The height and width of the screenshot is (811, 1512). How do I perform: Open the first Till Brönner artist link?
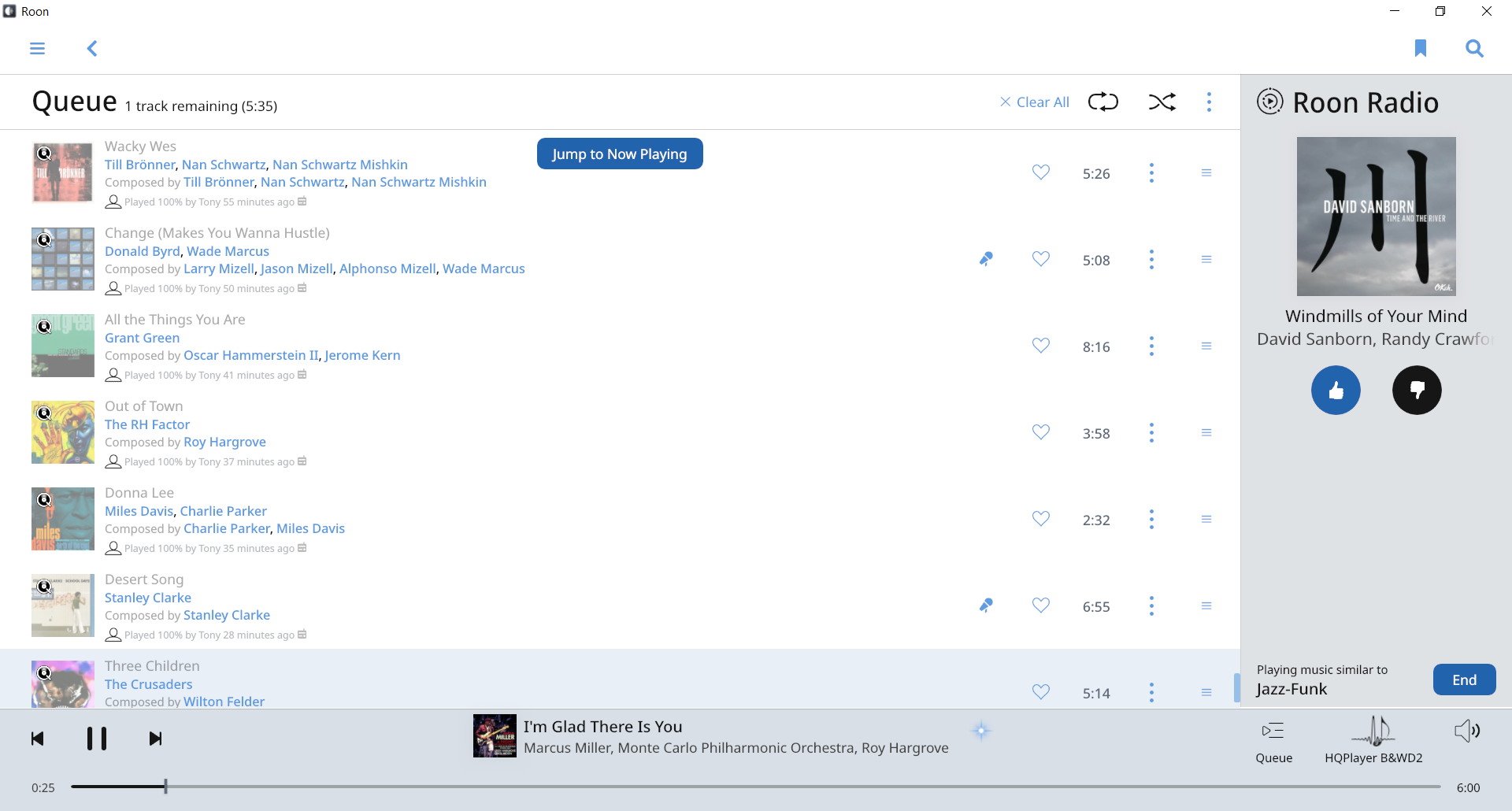140,165
